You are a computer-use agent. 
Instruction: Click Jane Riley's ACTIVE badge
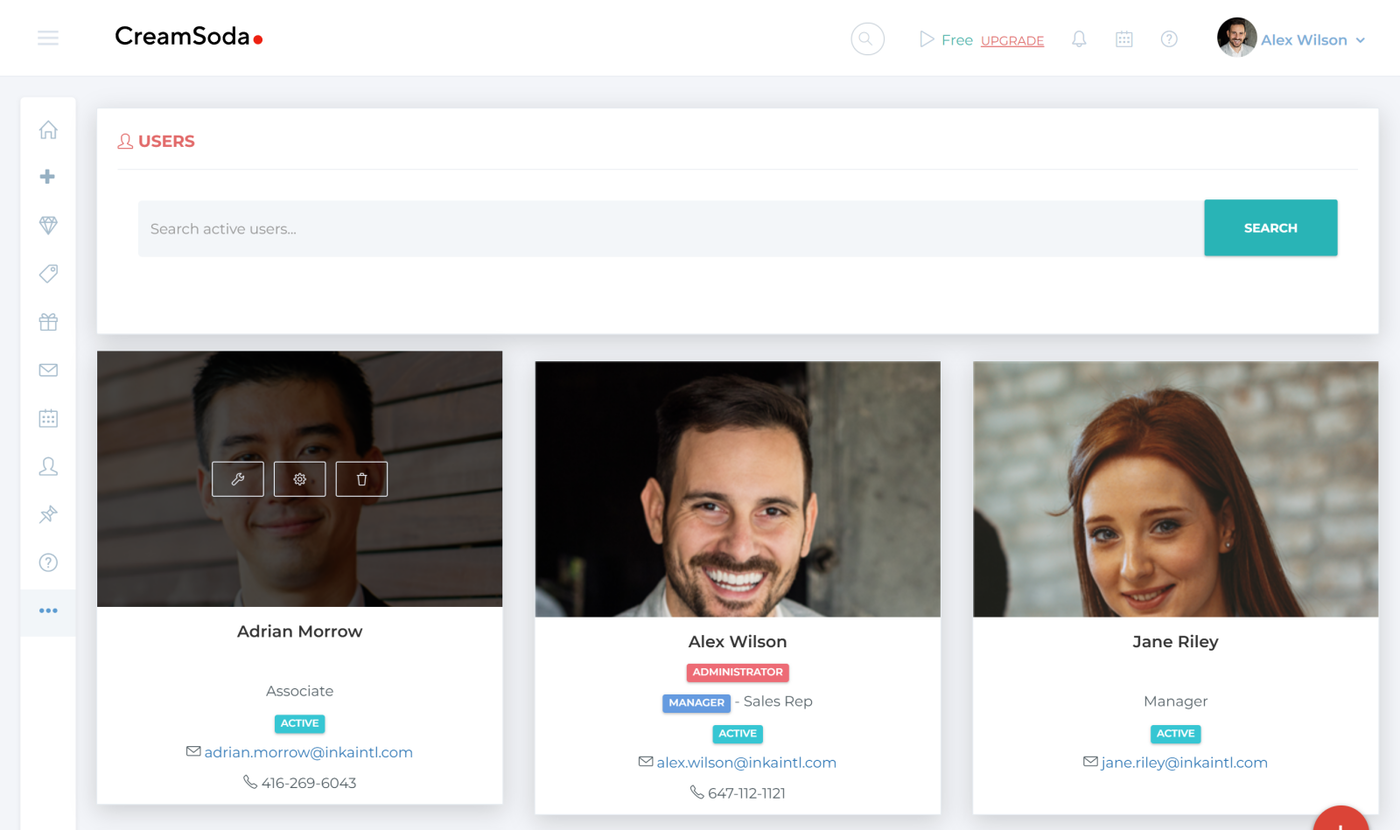[x=1176, y=733]
